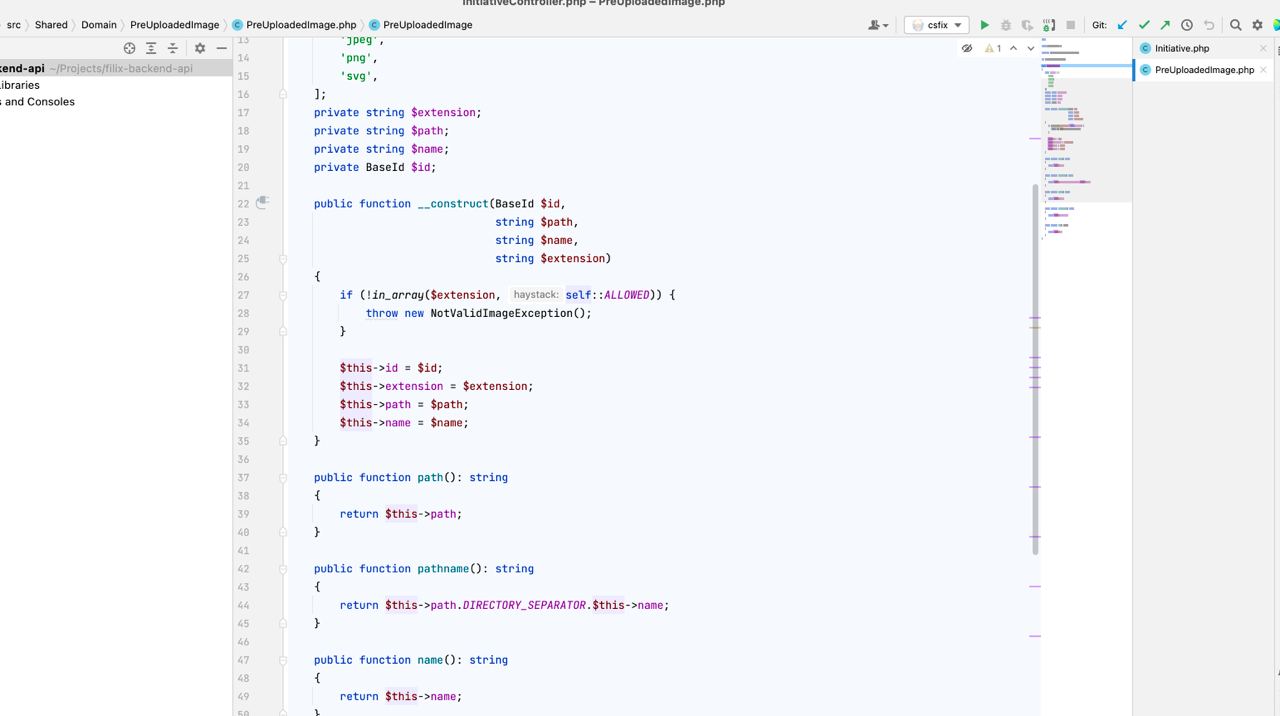Click the warning indicator showing 1 problem
The image size is (1280, 716).
(x=992, y=48)
